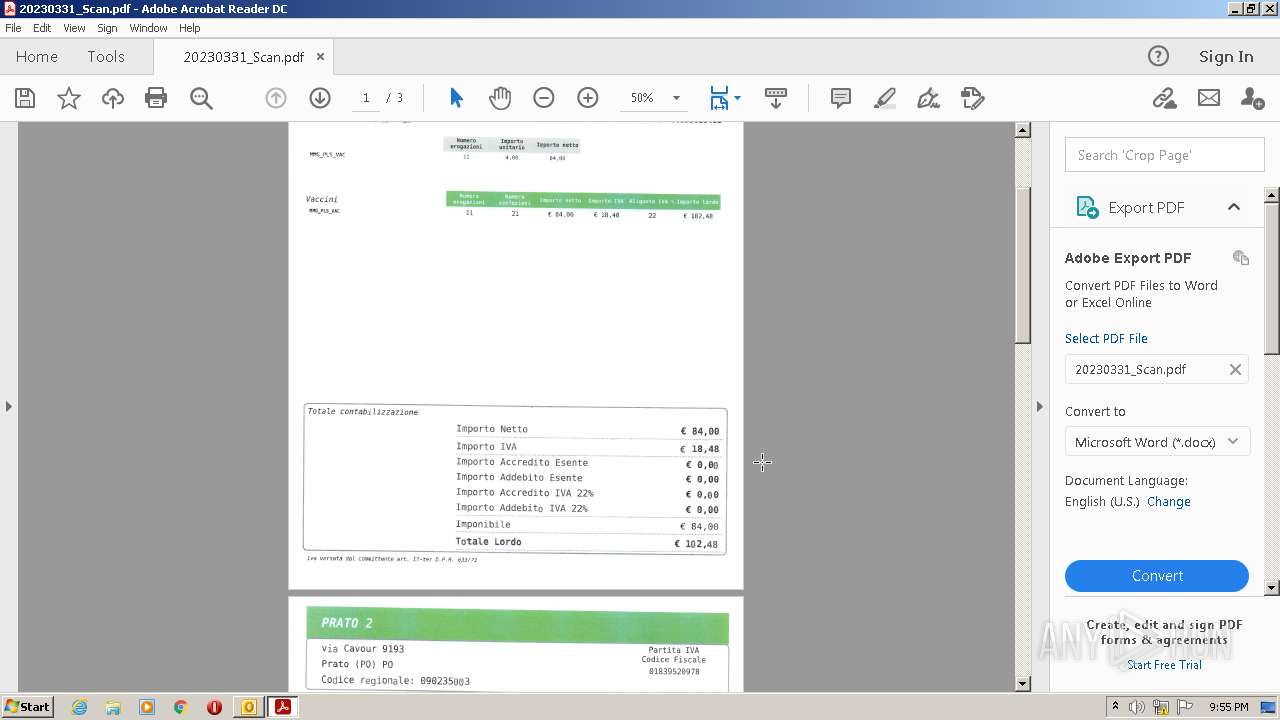Zoom out with the minus button
The height and width of the screenshot is (720, 1280).
(544, 98)
